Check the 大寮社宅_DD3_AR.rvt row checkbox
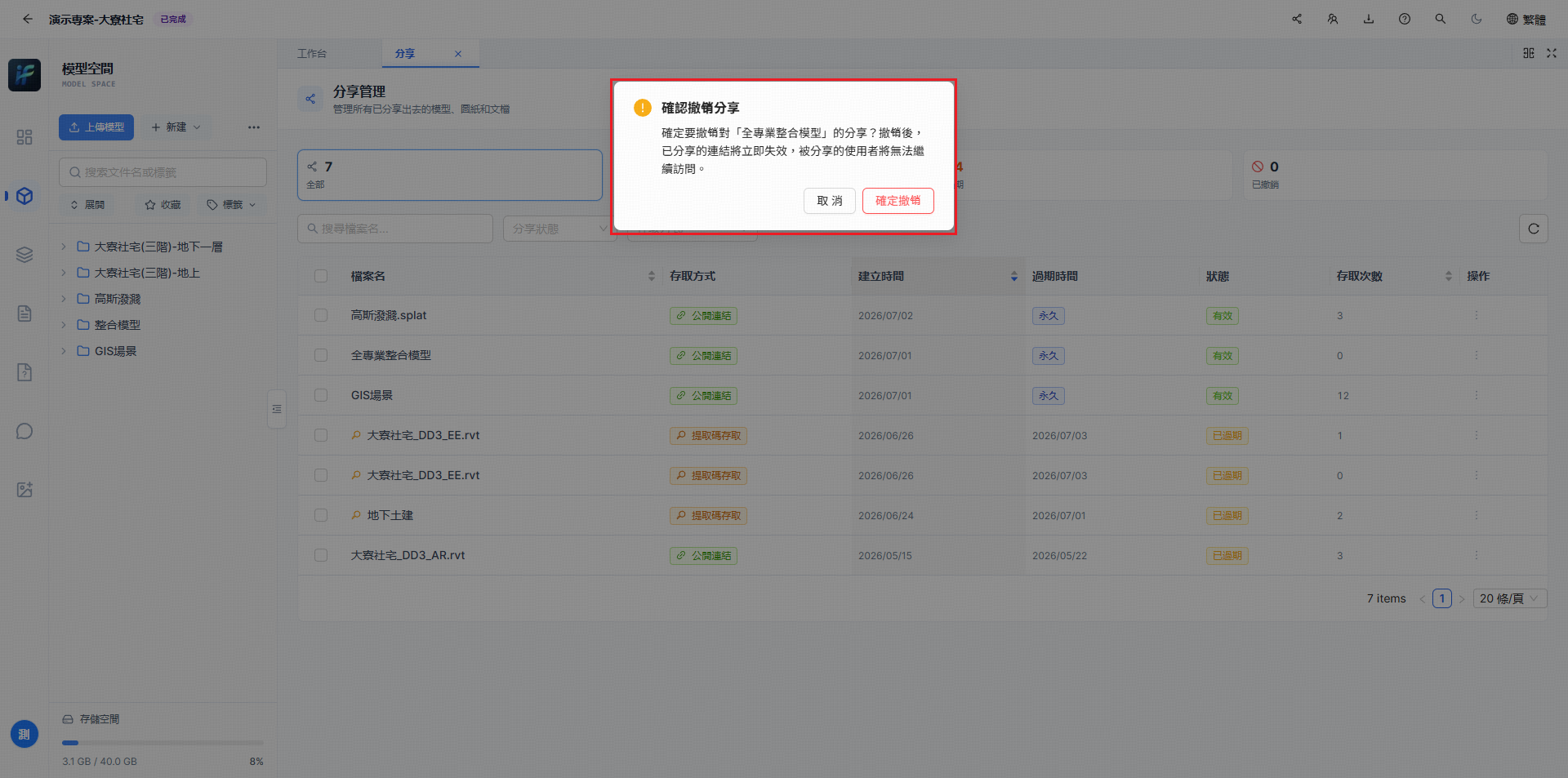Image resolution: width=1568 pixels, height=778 pixels. pos(321,555)
